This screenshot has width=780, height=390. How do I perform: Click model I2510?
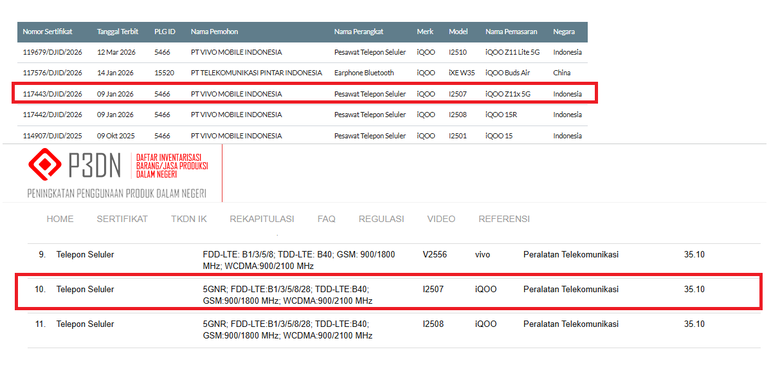pos(458,52)
